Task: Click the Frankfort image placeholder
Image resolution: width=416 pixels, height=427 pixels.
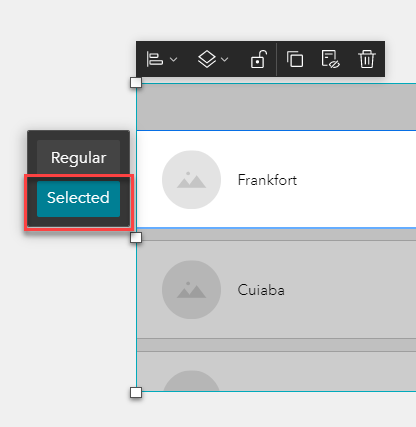Action: pos(191,180)
